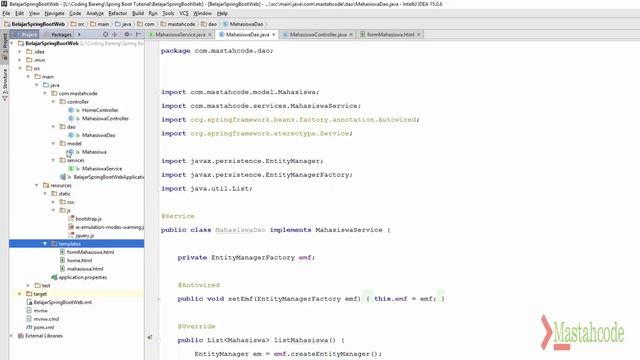Viewport: 640px width, 360px height.
Task: Close the MahasiswaController.java tab
Action: click(x=351, y=35)
